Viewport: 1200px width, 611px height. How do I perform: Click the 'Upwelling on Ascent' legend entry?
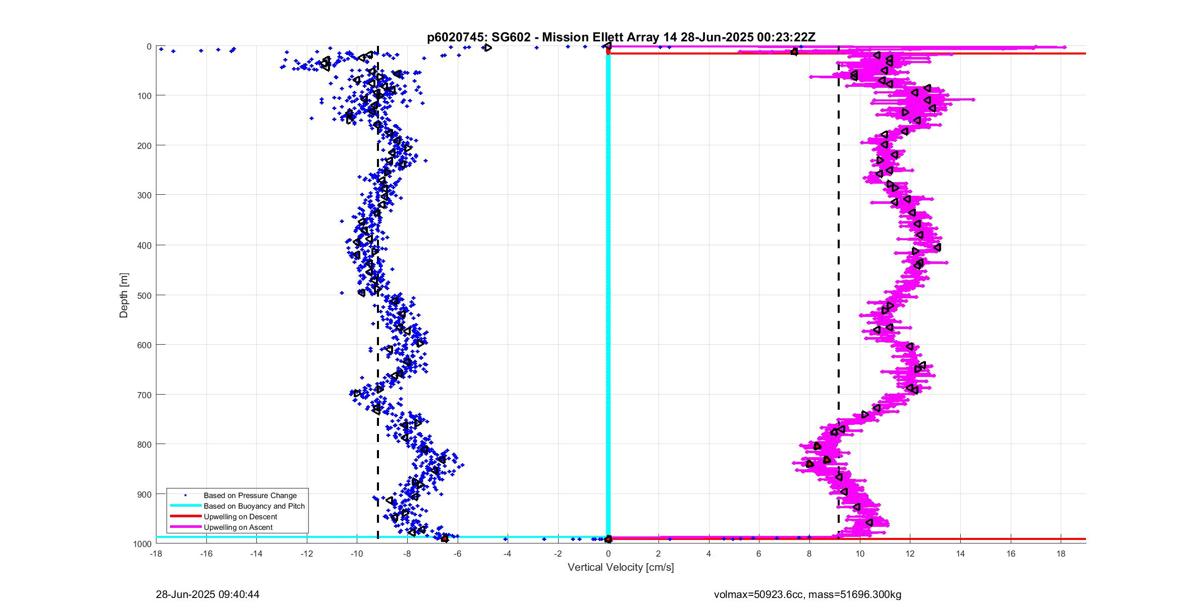[x=238, y=527]
